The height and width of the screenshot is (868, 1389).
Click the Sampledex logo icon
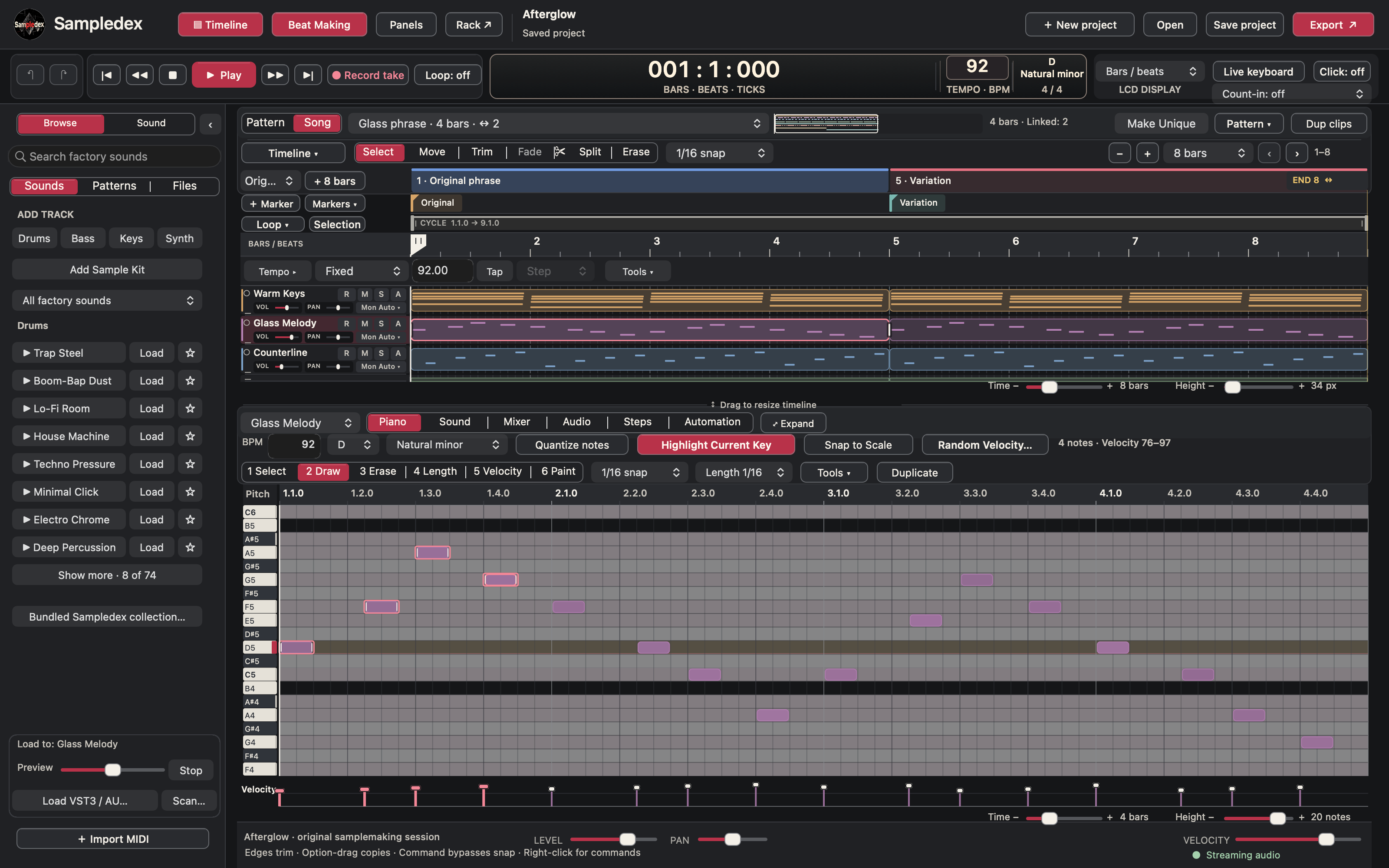[x=29, y=24]
